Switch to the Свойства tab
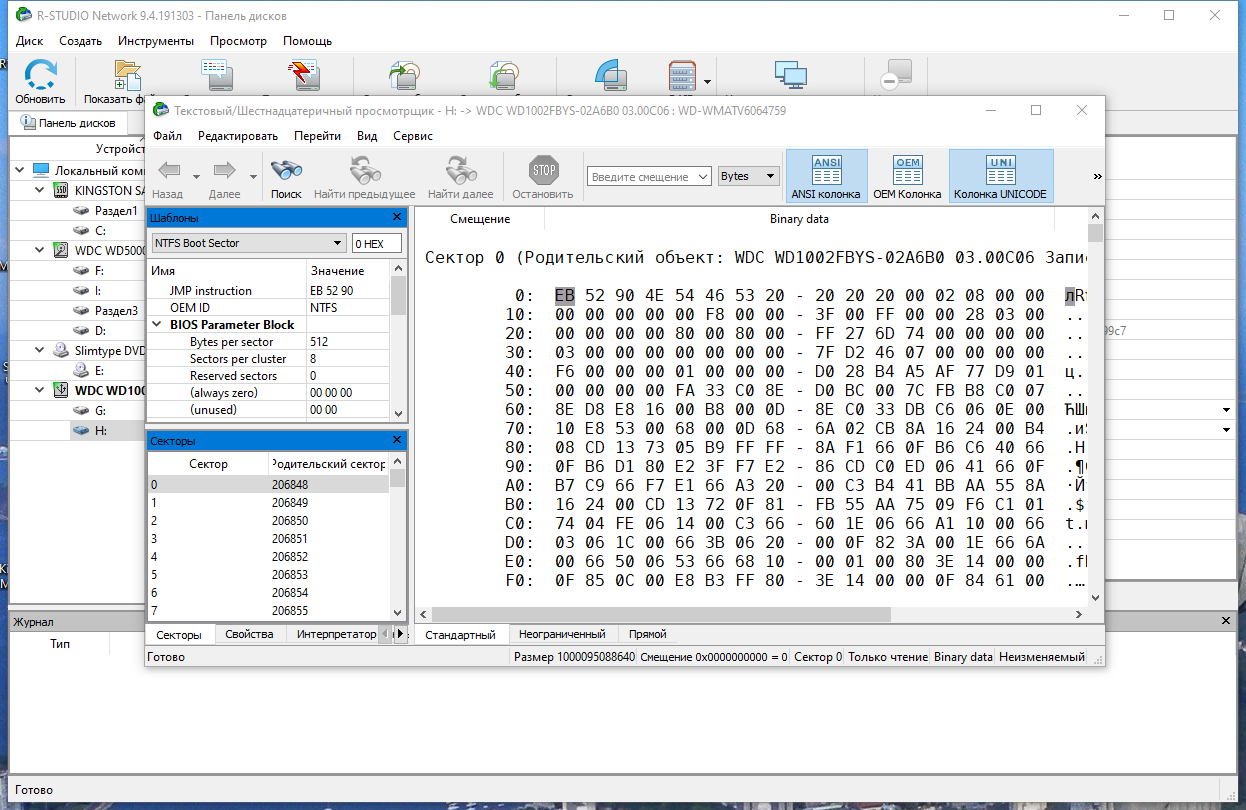This screenshot has height=810, width=1246. click(x=249, y=634)
